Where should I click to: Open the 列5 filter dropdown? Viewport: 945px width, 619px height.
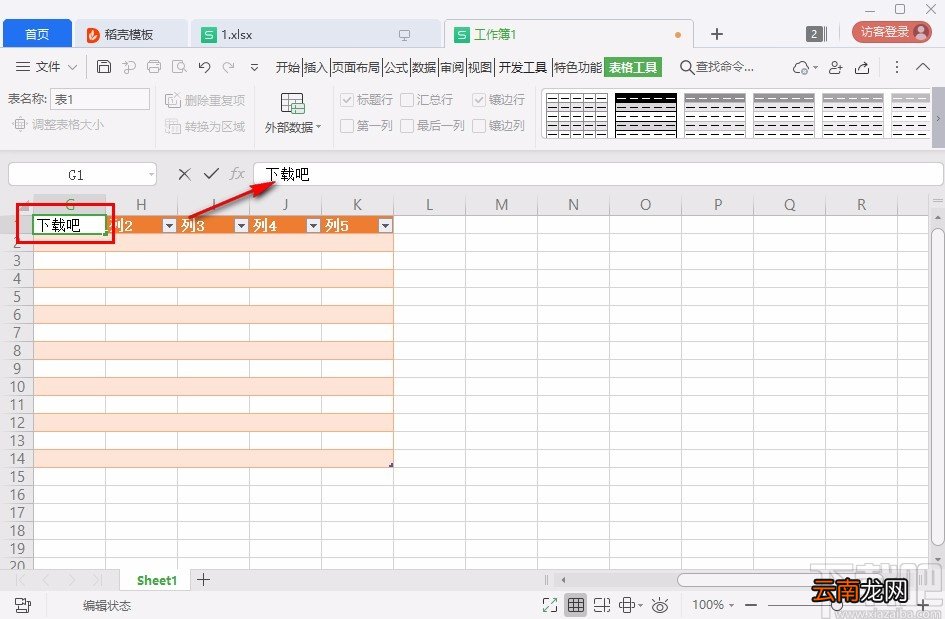pos(385,225)
